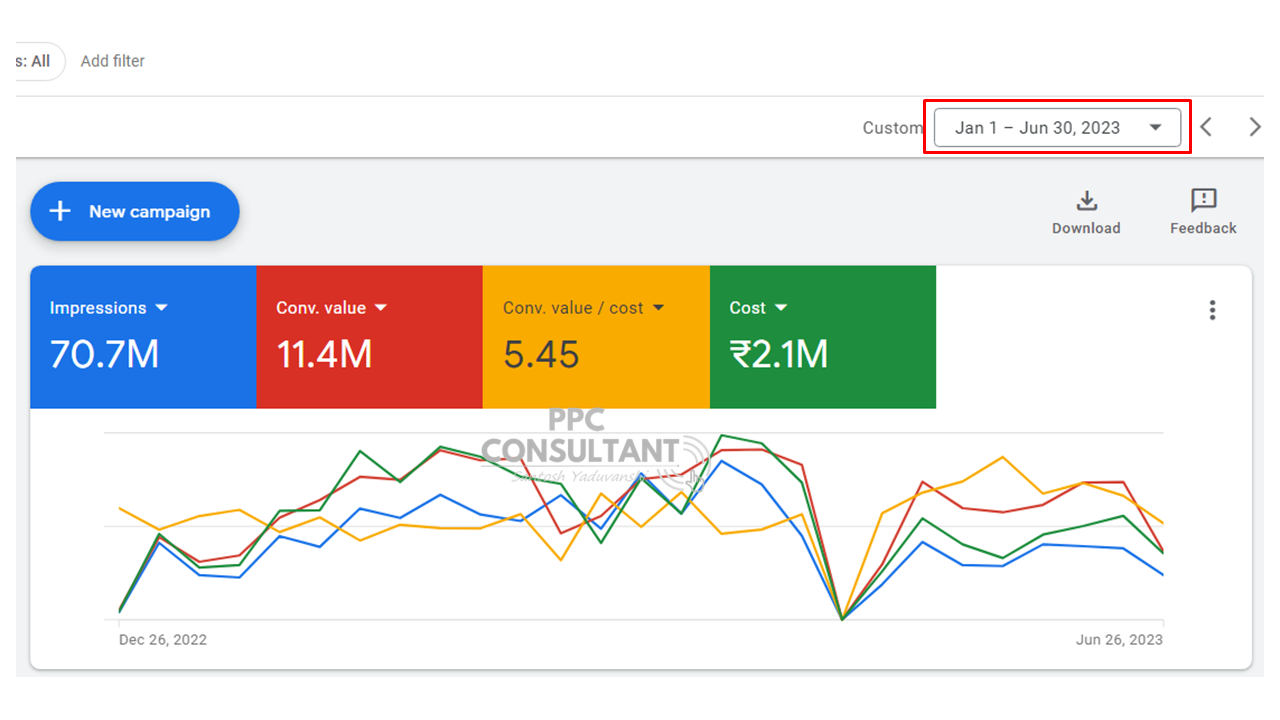
Task: Change the Impressions metric dropdown
Action: 109,308
